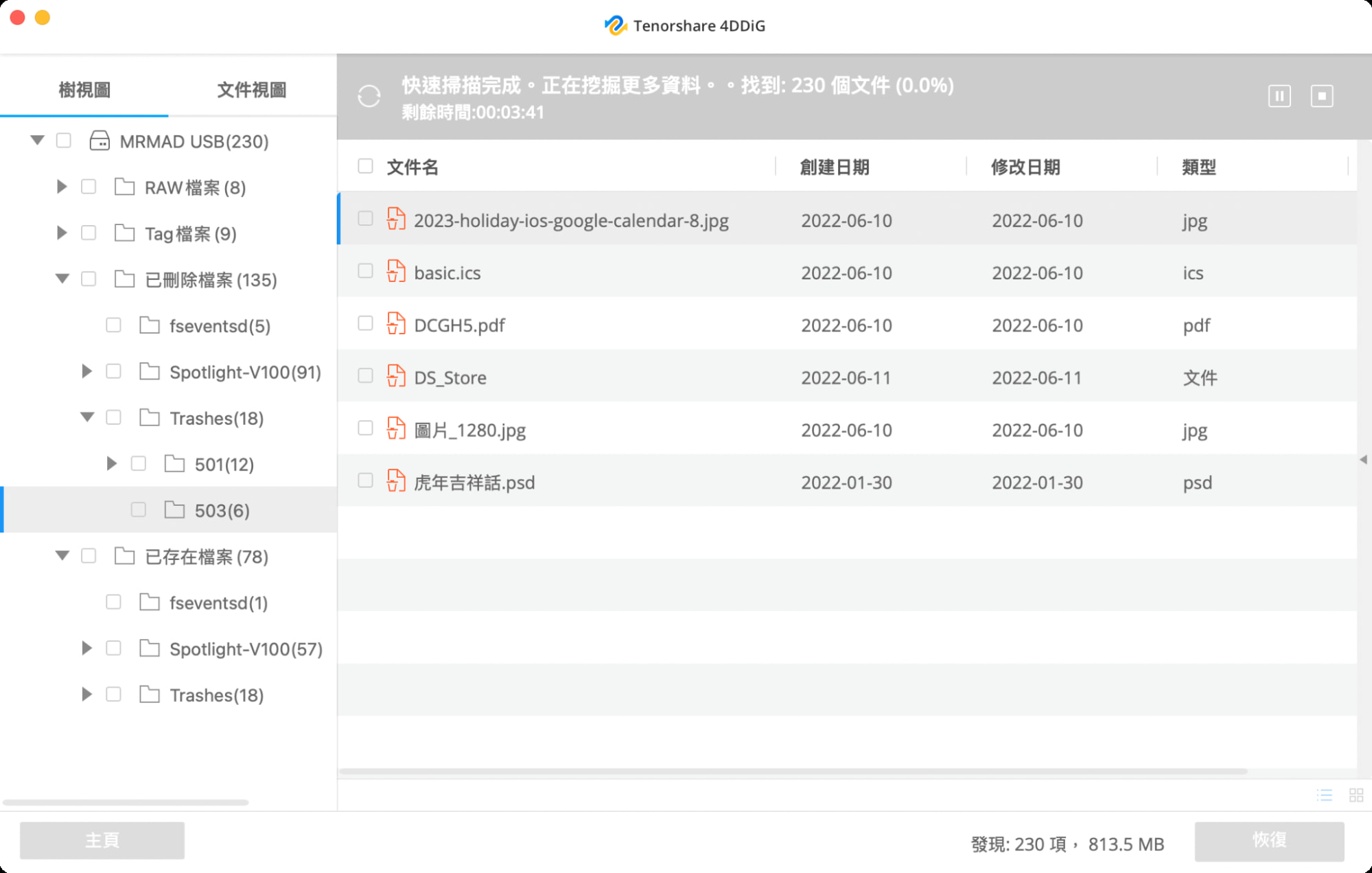The height and width of the screenshot is (873, 1372).
Task: Check the box for 虎年吉祥話.psd
Action: coord(365,480)
